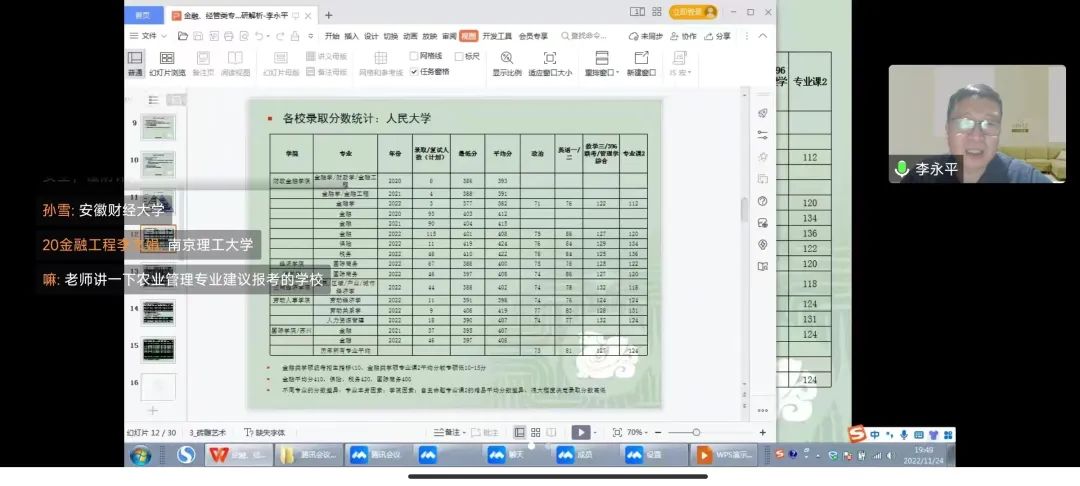Select slide 9 thumbnail in slide panel
Image resolution: width=1080 pixels, height=486 pixels.
[158, 127]
